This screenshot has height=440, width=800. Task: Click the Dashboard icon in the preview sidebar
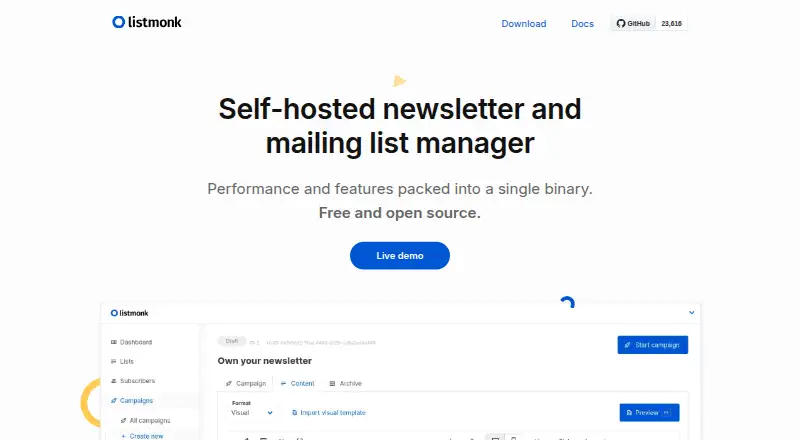[114, 342]
